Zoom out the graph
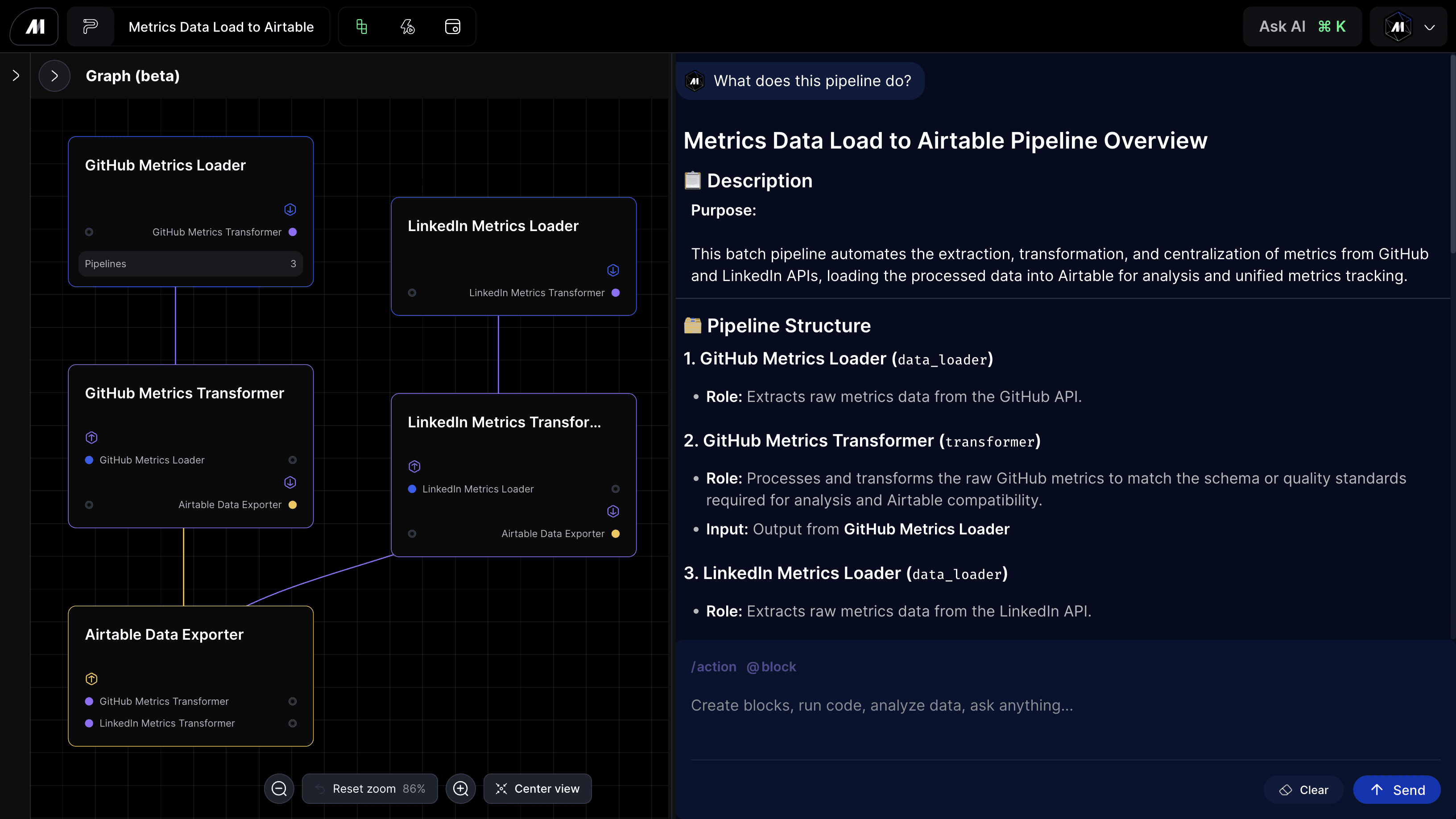This screenshot has width=1456, height=819. pyautogui.click(x=279, y=789)
